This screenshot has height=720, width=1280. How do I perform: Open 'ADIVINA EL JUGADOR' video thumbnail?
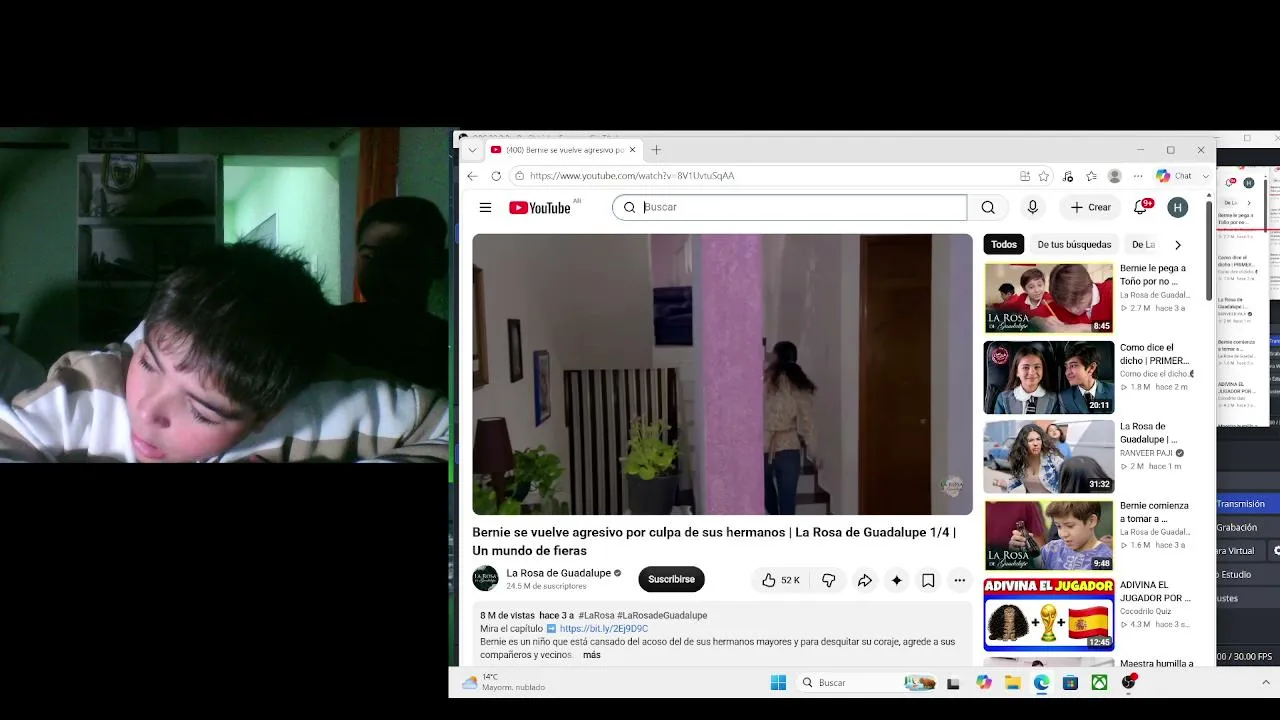pyautogui.click(x=1048, y=614)
